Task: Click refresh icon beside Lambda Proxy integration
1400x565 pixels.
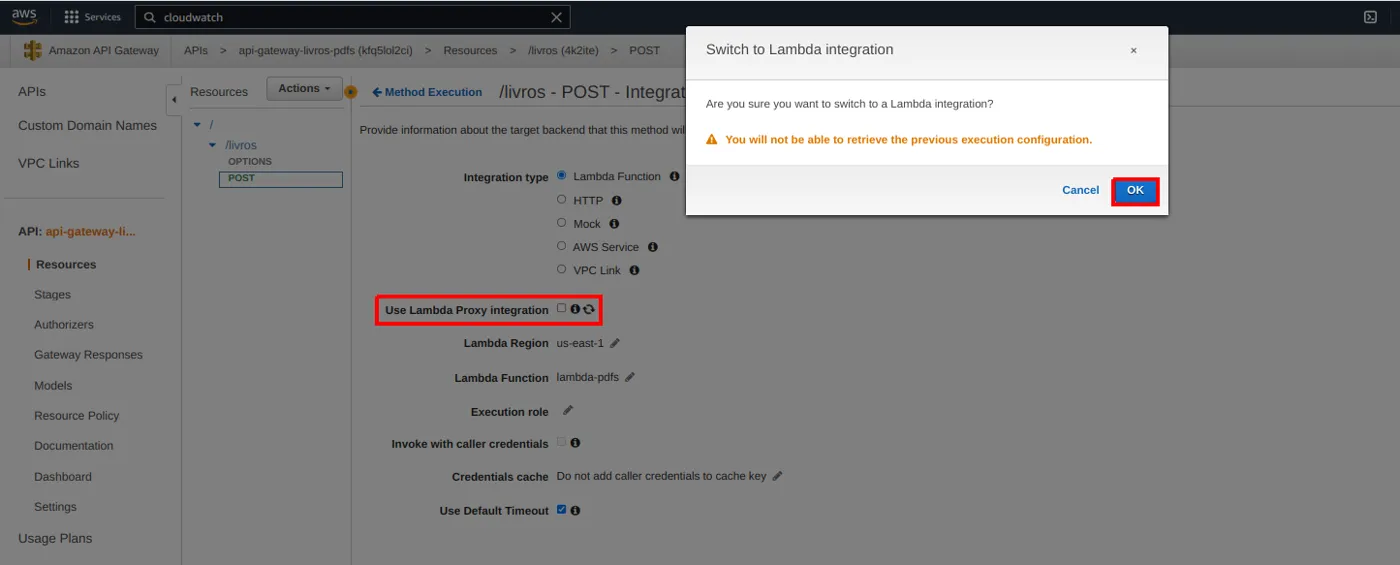Action: coord(589,309)
